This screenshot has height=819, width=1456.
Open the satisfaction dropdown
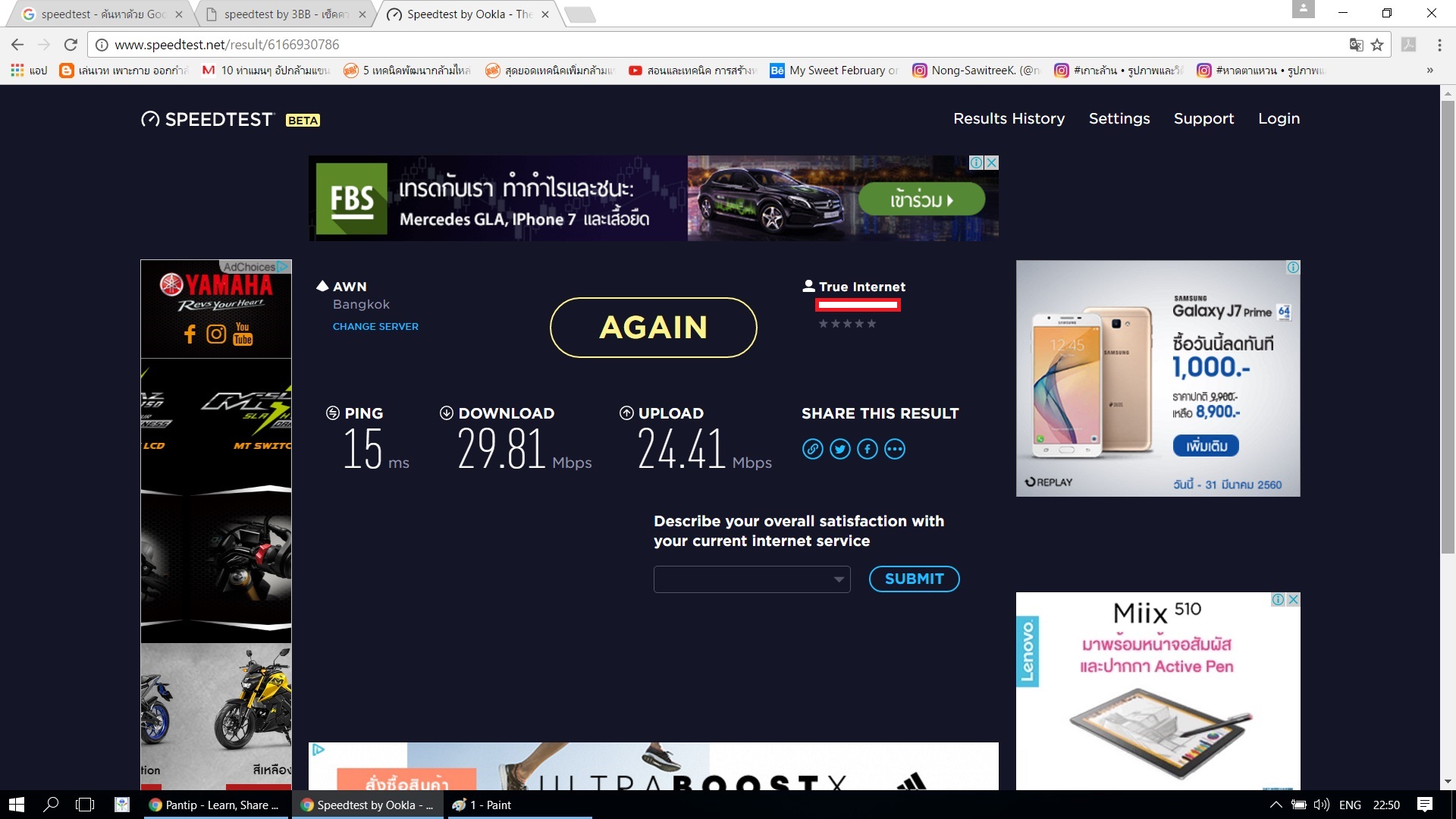click(752, 579)
